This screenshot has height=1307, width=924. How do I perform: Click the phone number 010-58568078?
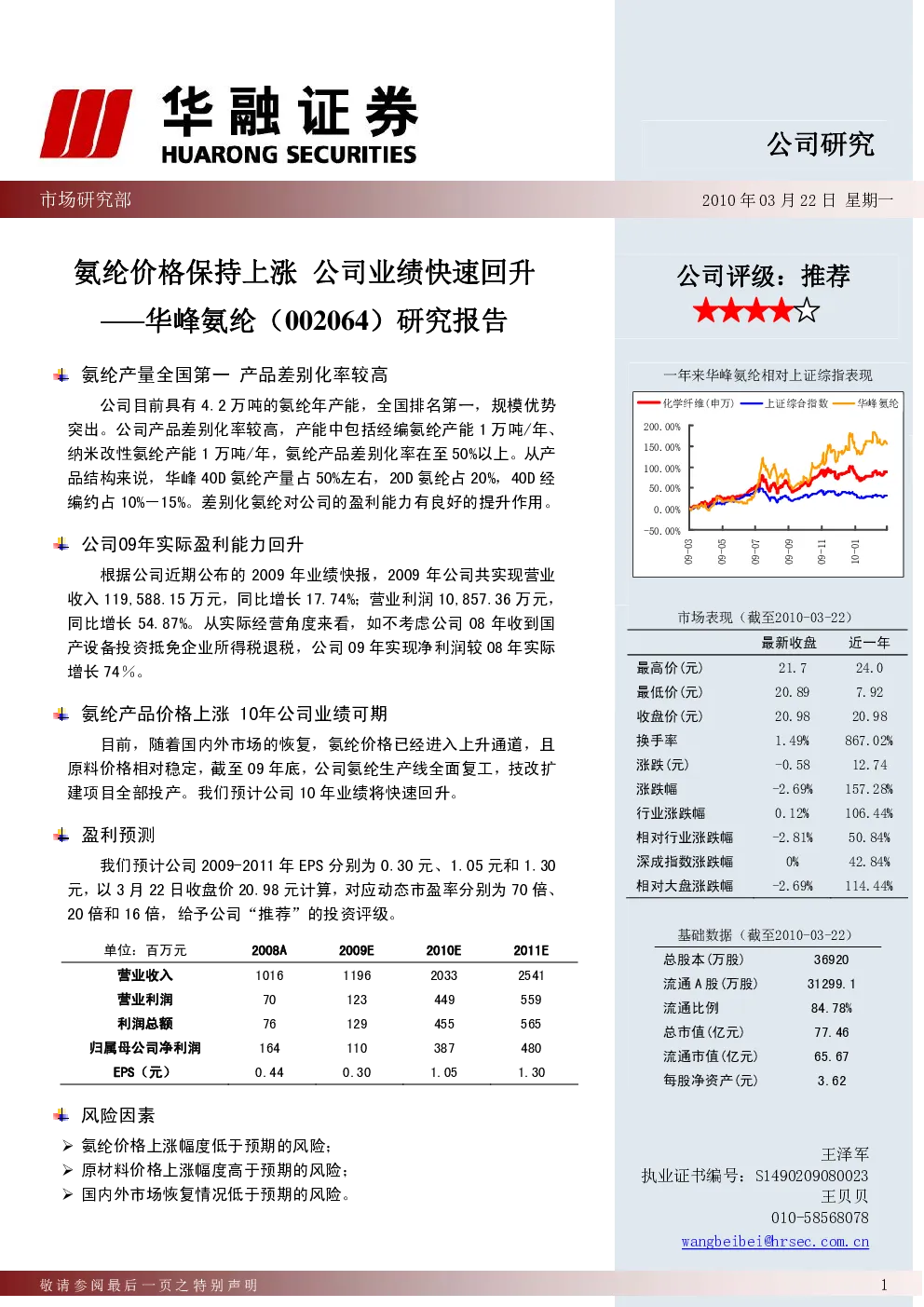(x=820, y=1218)
